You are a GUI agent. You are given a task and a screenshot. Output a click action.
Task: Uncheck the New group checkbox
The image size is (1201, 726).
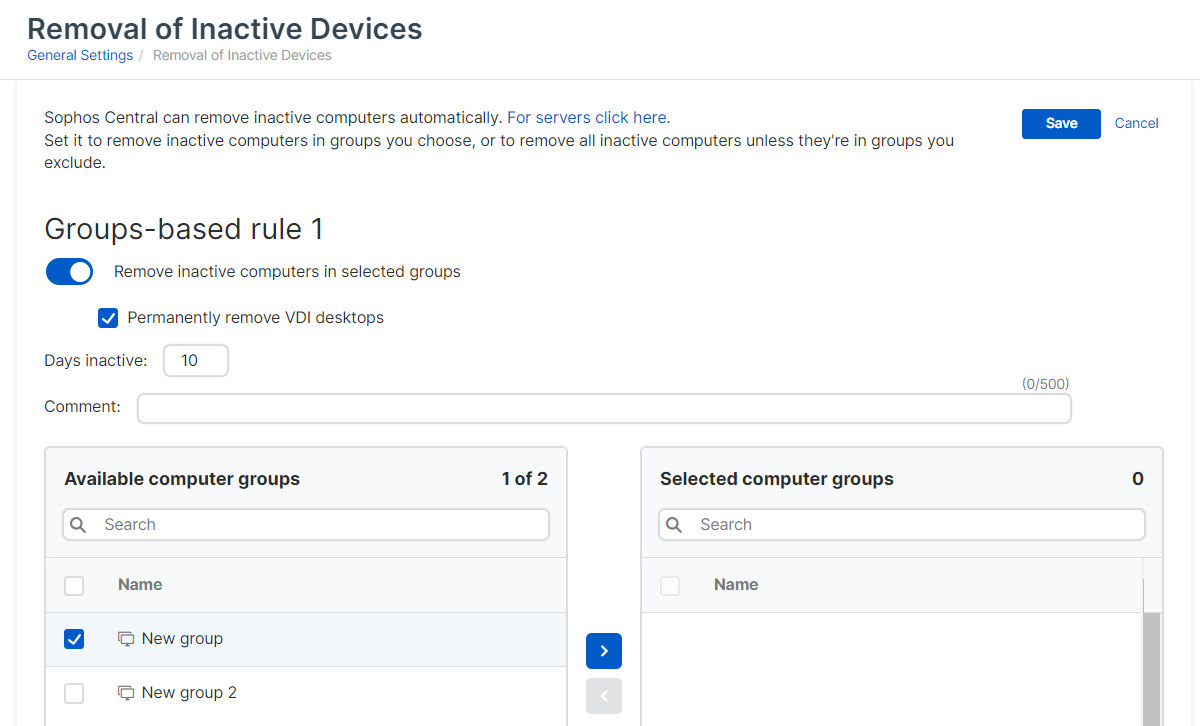click(x=74, y=639)
